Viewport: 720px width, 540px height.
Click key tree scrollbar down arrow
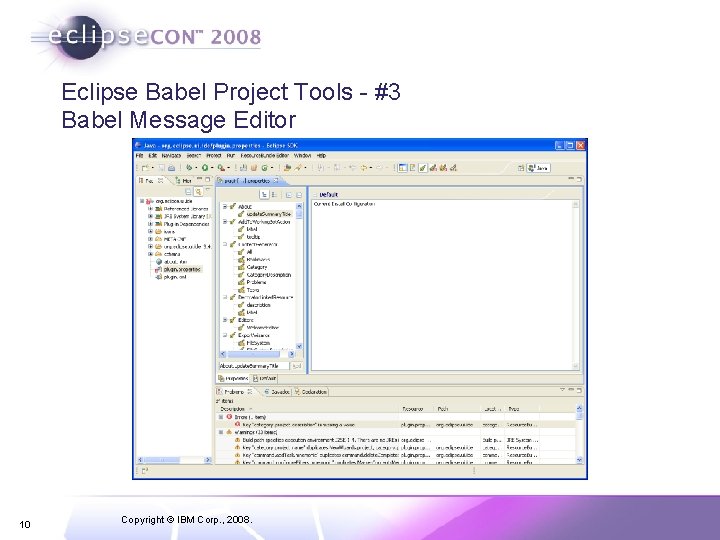(x=299, y=346)
